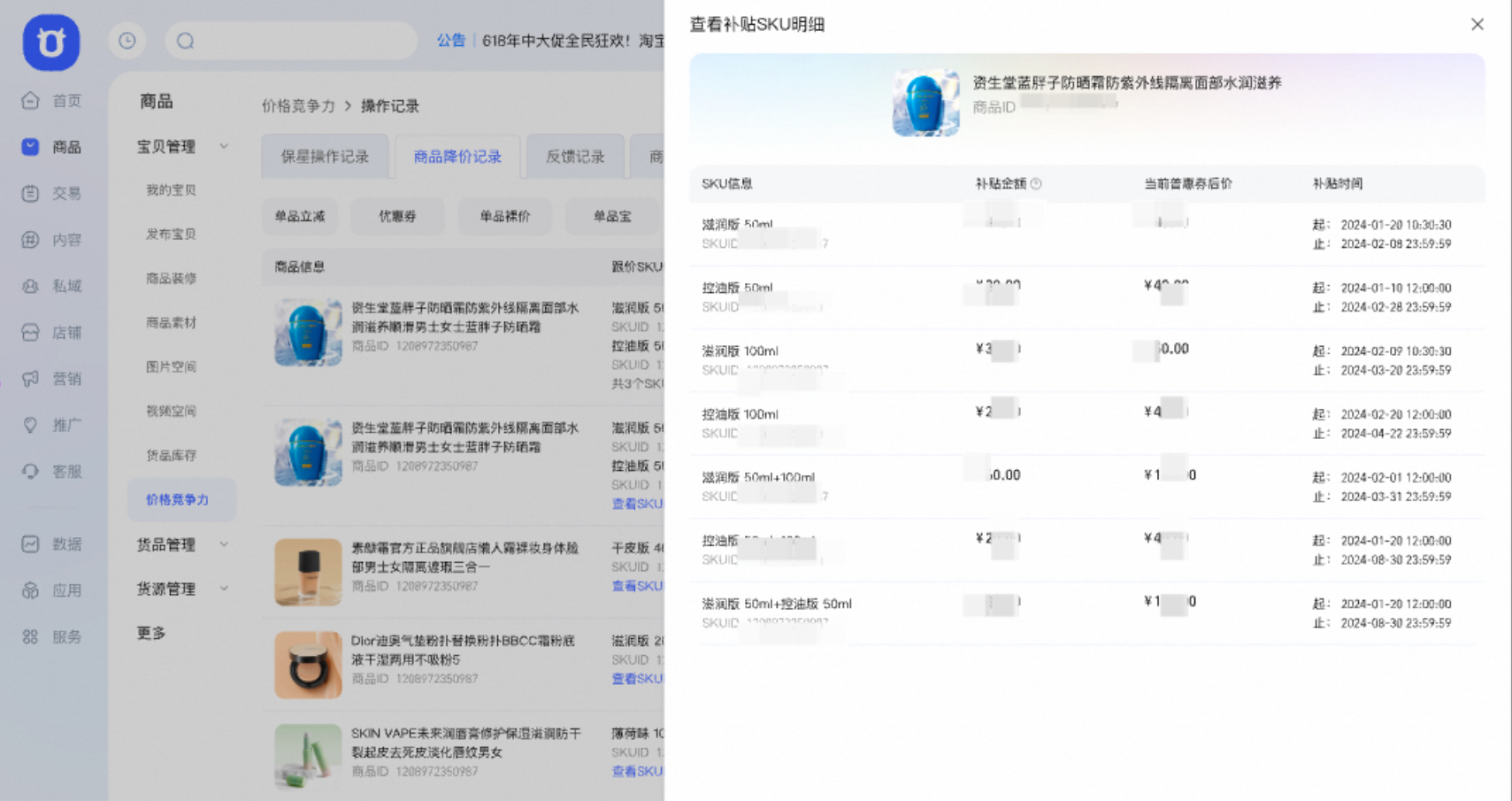
Task: Click Dior cushion product thumbnail
Action: coord(308,665)
